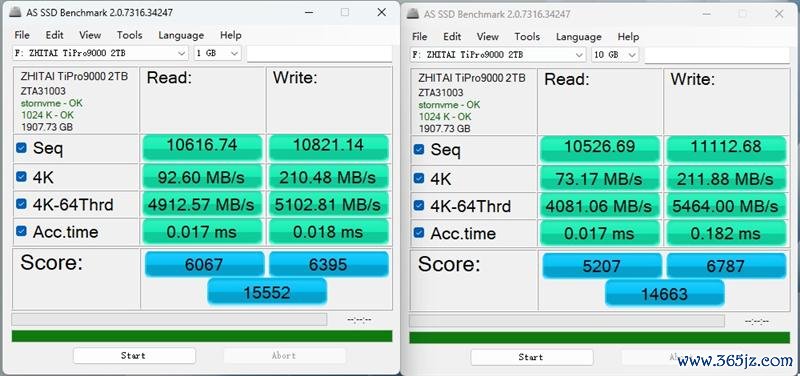Open the 1 GB test size dropdown

coord(217,53)
